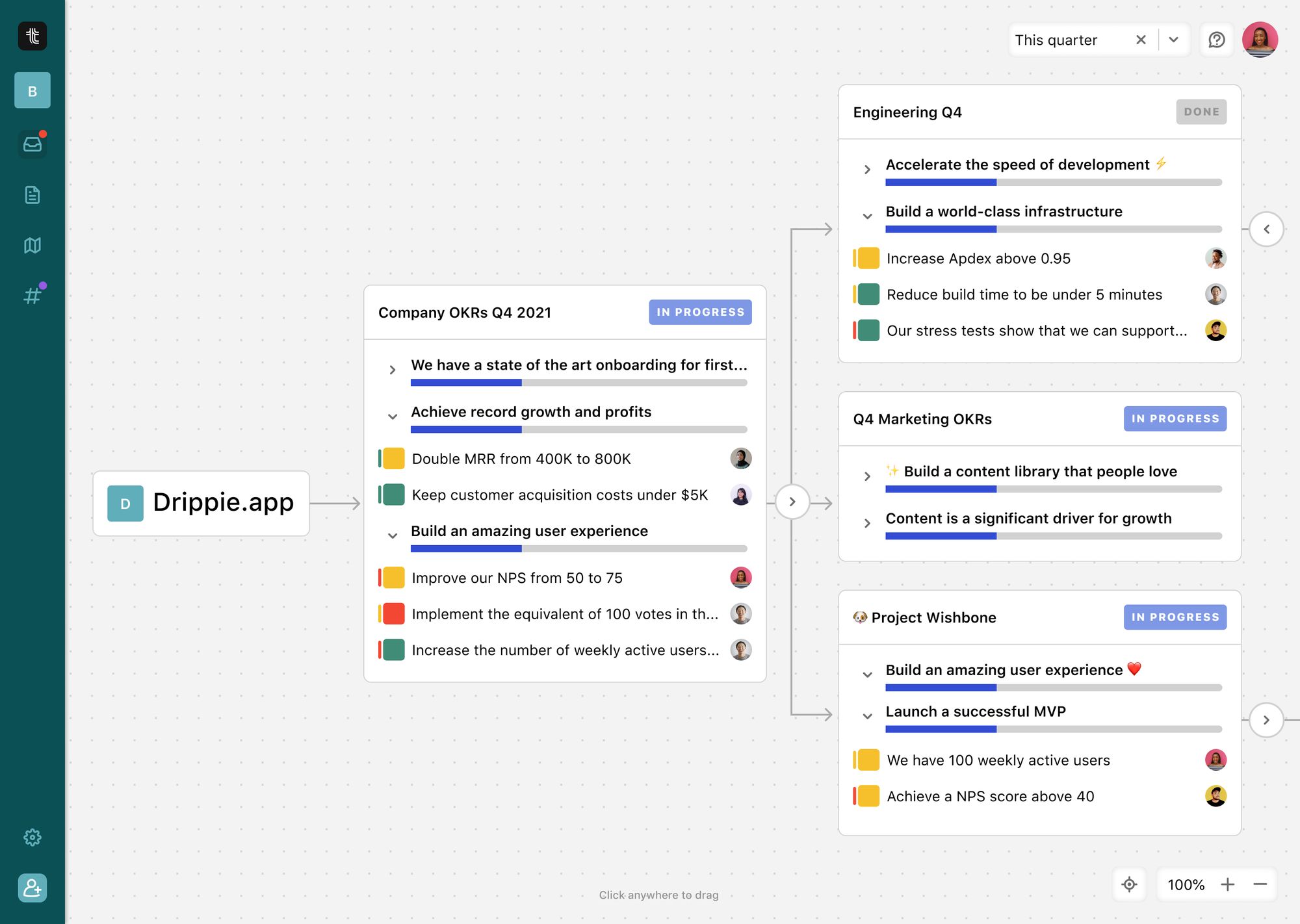
Task: Zoom in with the plus icon
Action: coord(1227,884)
